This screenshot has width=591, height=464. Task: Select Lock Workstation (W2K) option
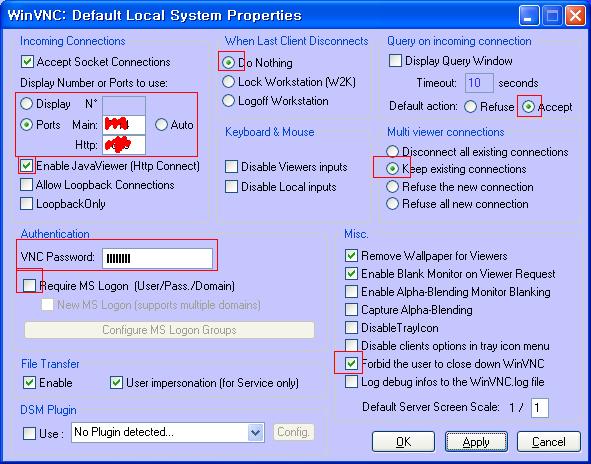click(228, 82)
